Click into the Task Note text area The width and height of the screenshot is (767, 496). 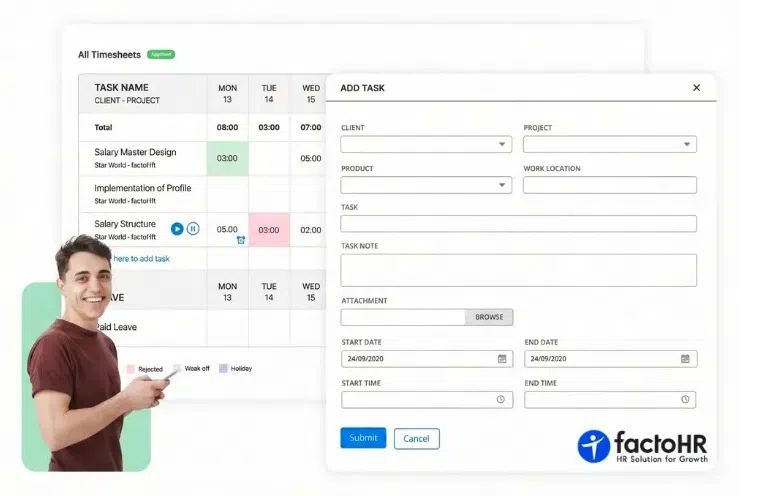519,270
